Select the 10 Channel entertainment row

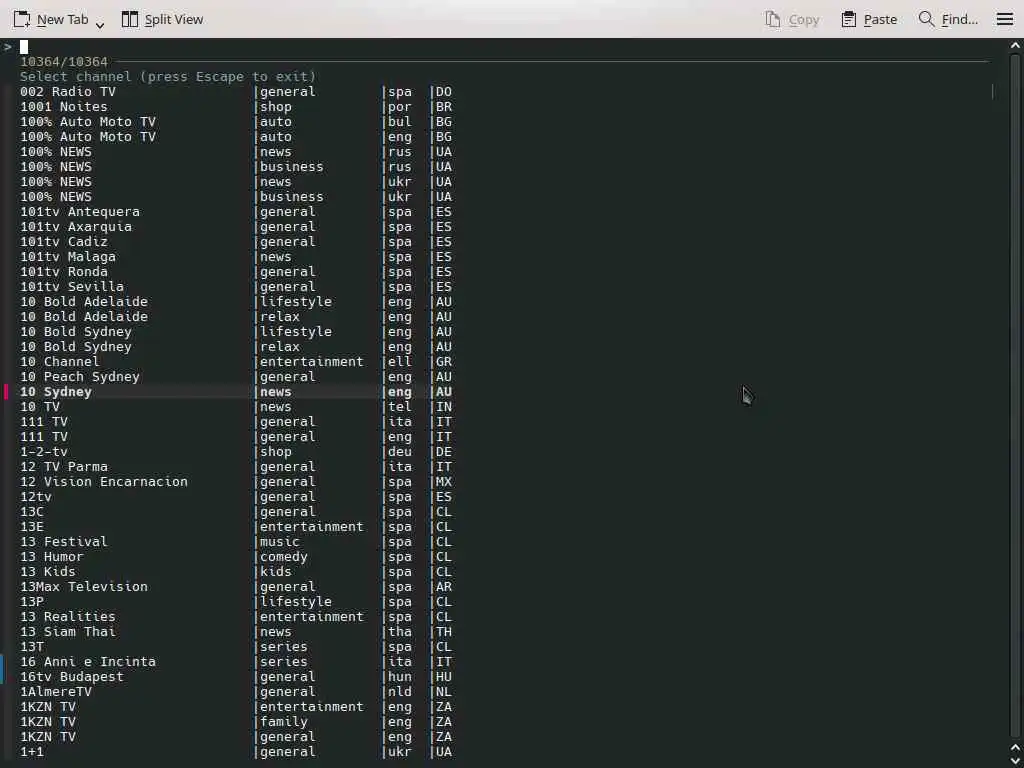coord(236,362)
